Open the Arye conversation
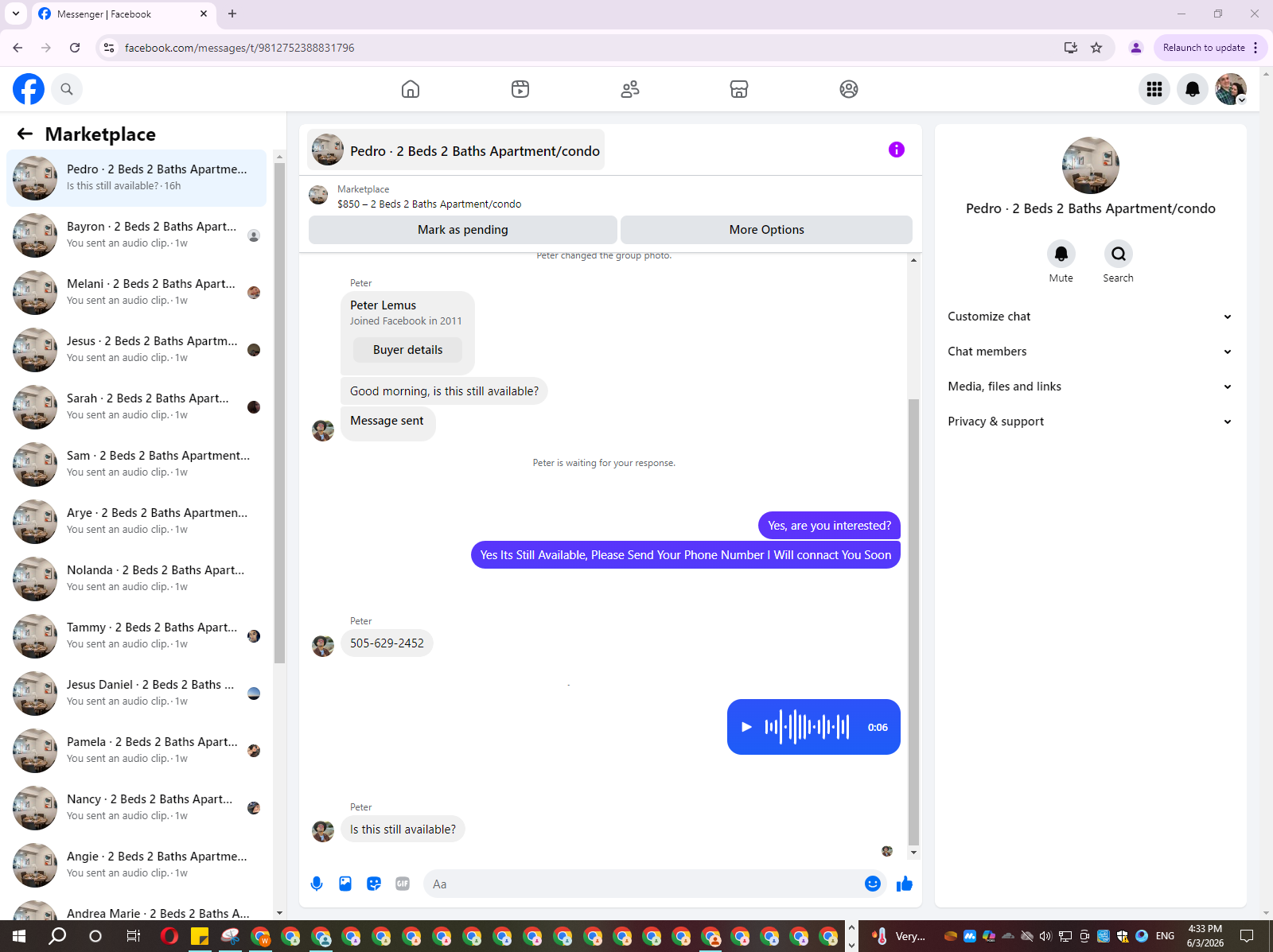The width and height of the screenshot is (1273, 952). 137,522
